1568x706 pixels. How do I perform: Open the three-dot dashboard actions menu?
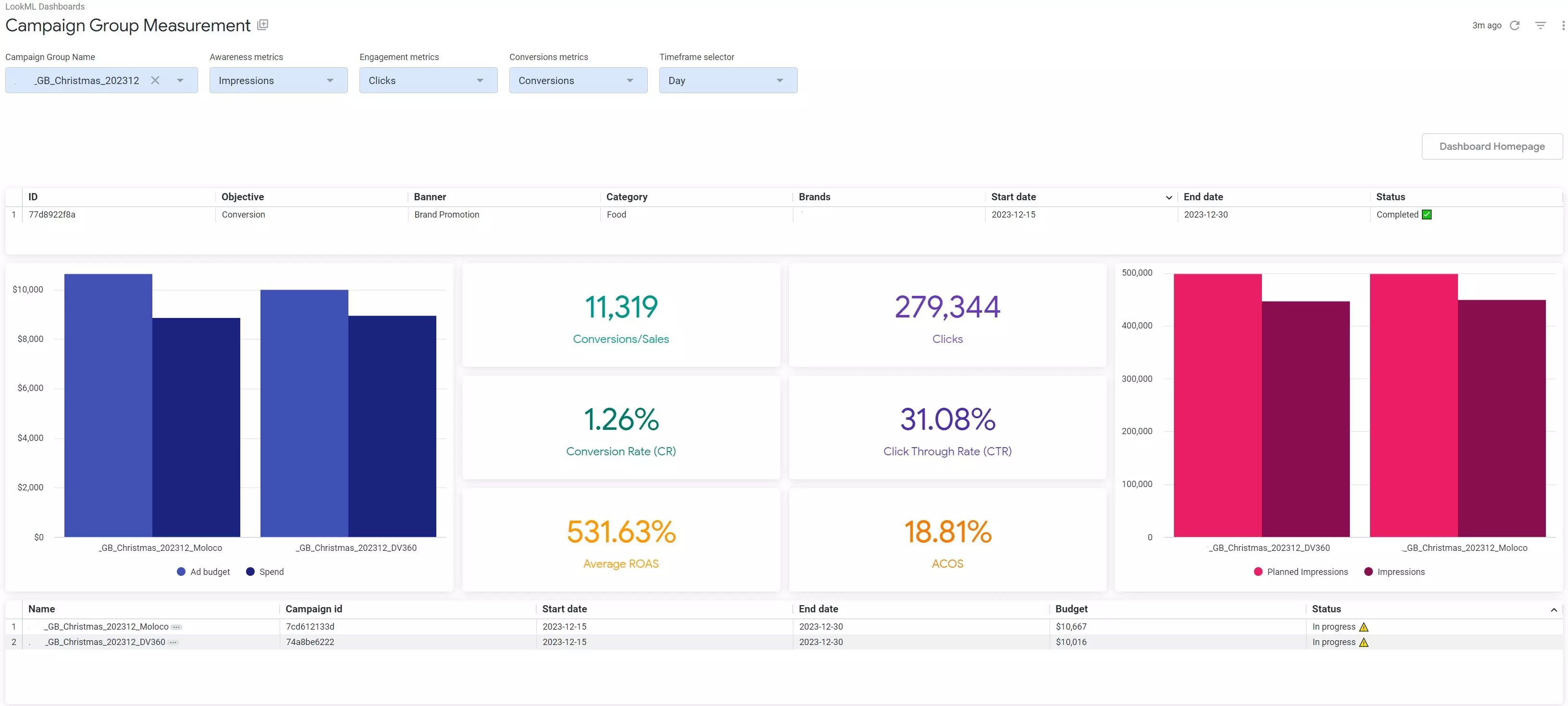(1563, 25)
